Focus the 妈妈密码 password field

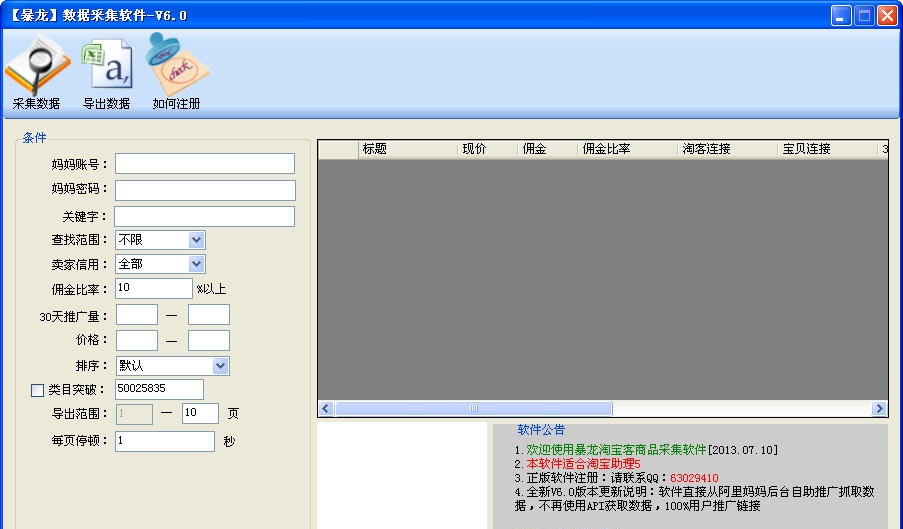pos(205,190)
